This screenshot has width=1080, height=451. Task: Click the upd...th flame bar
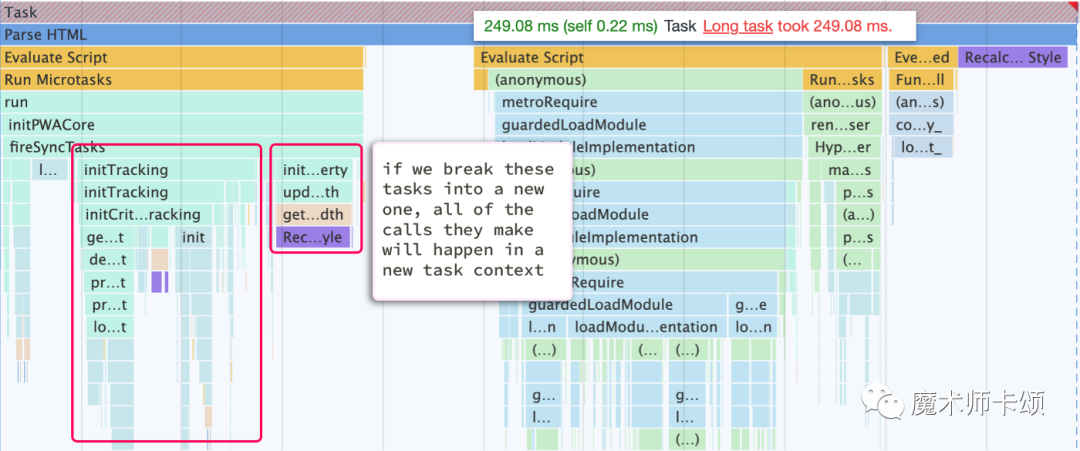(x=312, y=193)
